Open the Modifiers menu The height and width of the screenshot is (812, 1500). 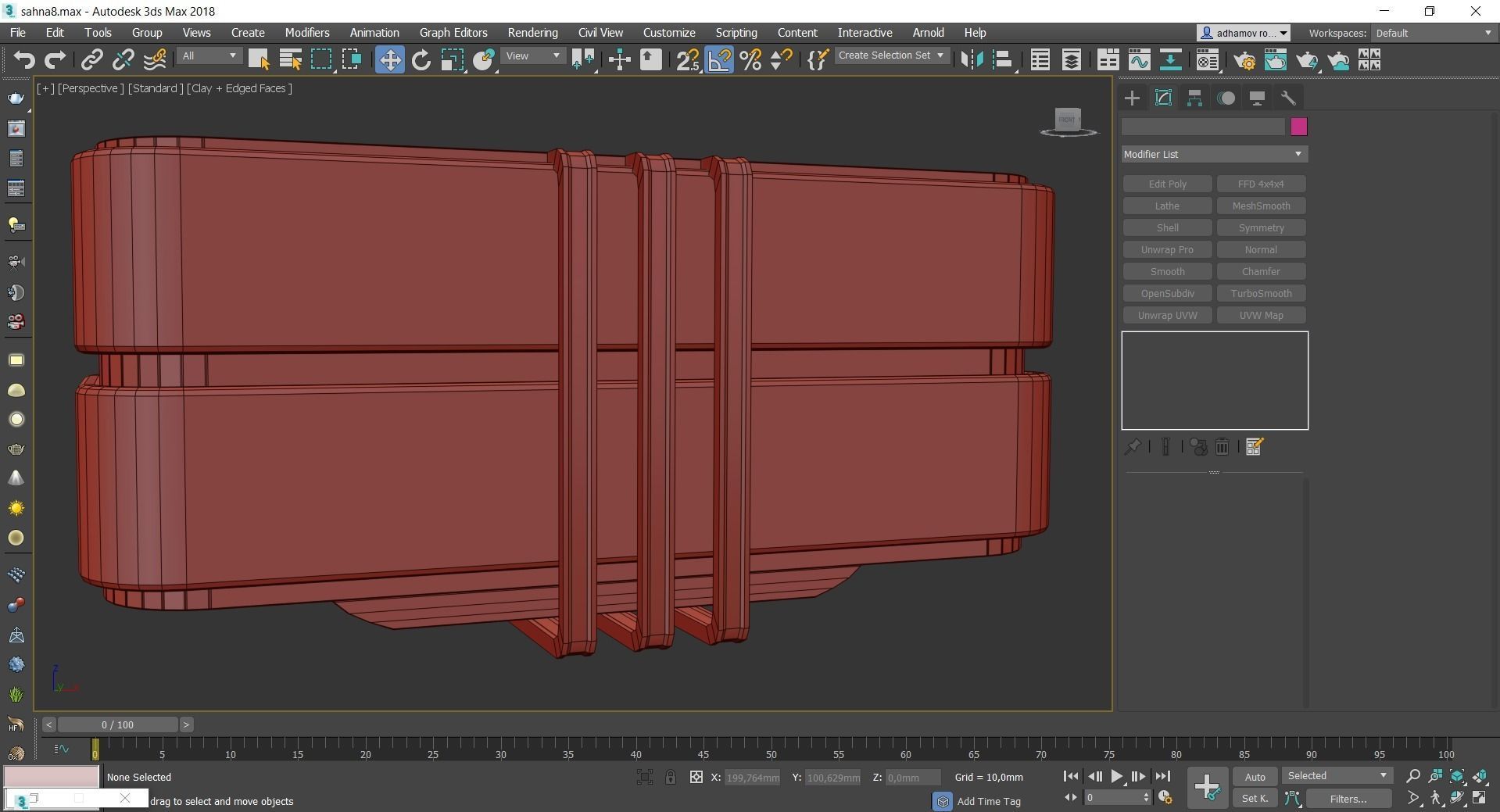306,33
